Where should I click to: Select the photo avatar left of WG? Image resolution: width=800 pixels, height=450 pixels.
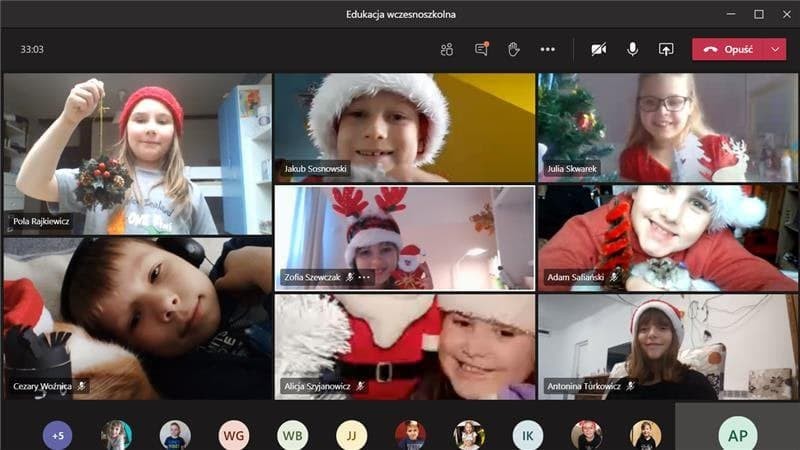(x=175, y=435)
